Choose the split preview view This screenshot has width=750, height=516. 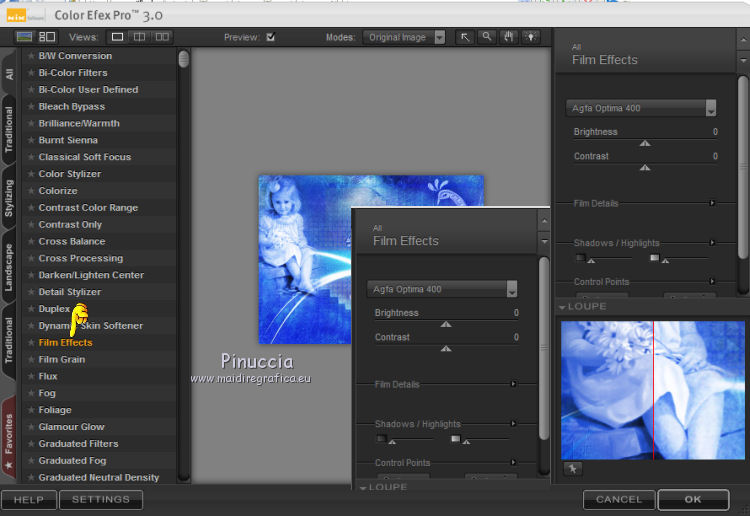(x=139, y=37)
